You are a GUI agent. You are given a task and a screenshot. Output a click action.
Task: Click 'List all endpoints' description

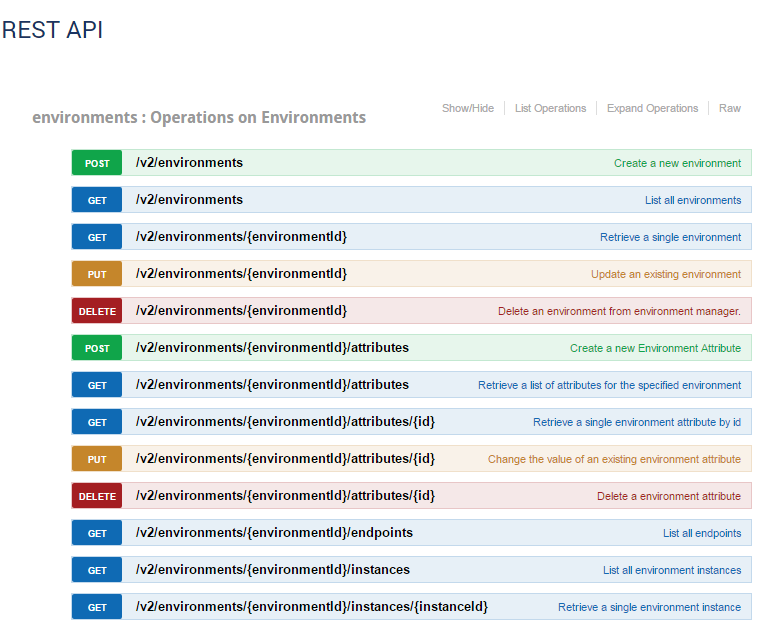point(702,533)
